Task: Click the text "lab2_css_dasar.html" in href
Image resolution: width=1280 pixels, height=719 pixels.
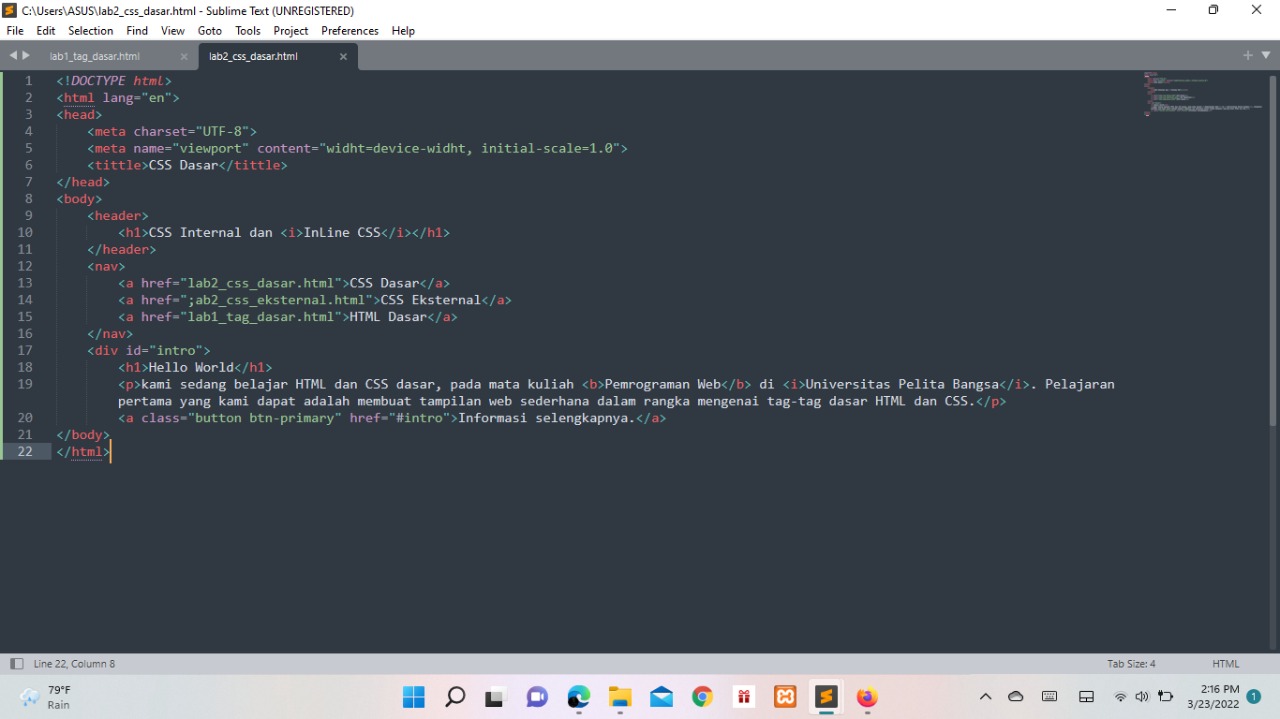Action: tap(260, 283)
